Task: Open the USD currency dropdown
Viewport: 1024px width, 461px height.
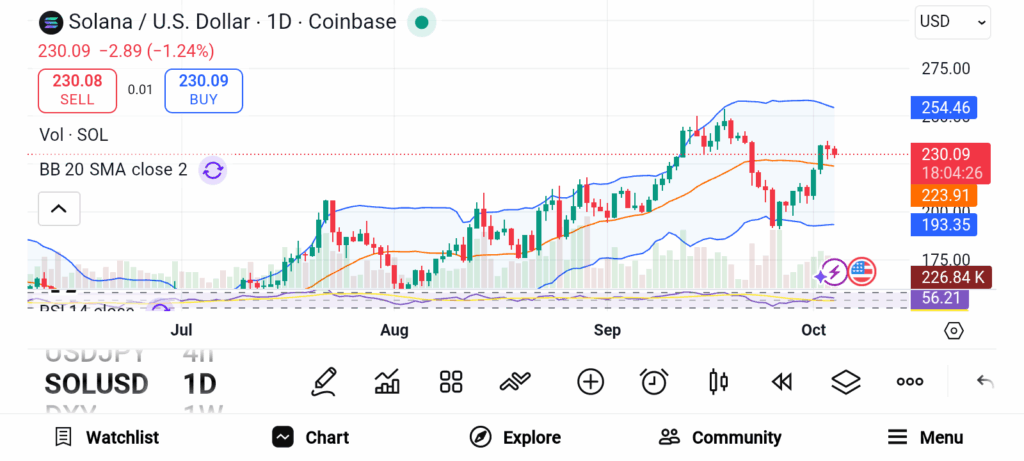Action: pyautogui.click(x=952, y=22)
